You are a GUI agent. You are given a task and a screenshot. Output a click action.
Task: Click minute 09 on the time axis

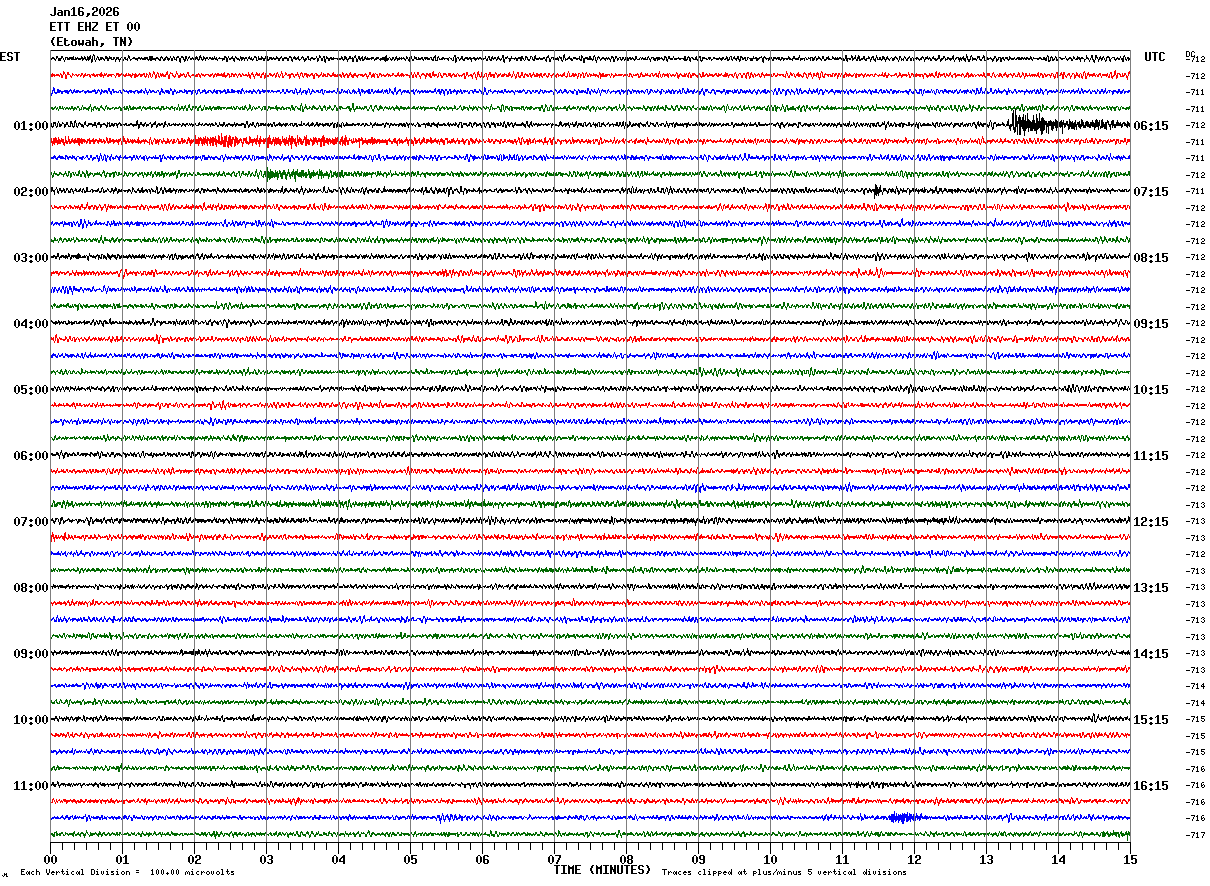click(698, 859)
